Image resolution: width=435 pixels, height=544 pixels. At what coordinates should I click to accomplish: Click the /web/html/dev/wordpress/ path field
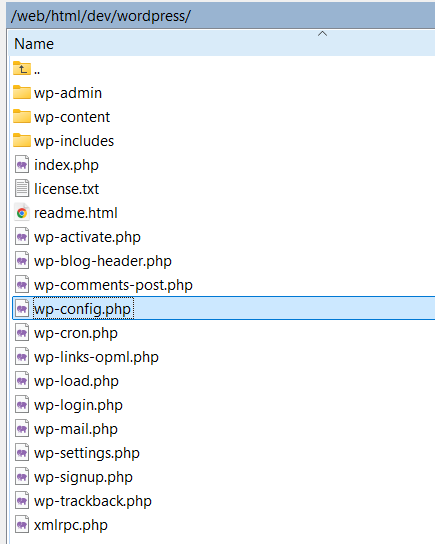pos(221,16)
